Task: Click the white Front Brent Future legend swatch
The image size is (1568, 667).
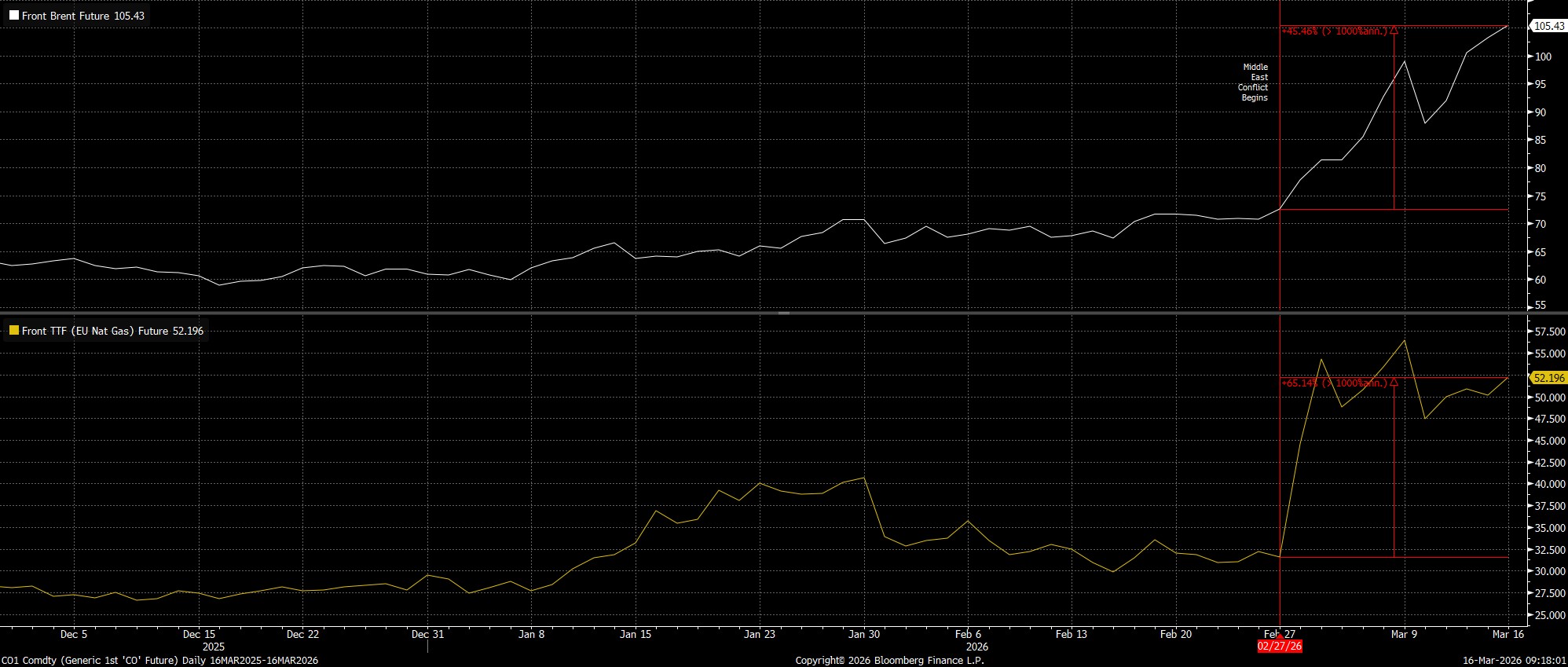Action: tap(14, 16)
